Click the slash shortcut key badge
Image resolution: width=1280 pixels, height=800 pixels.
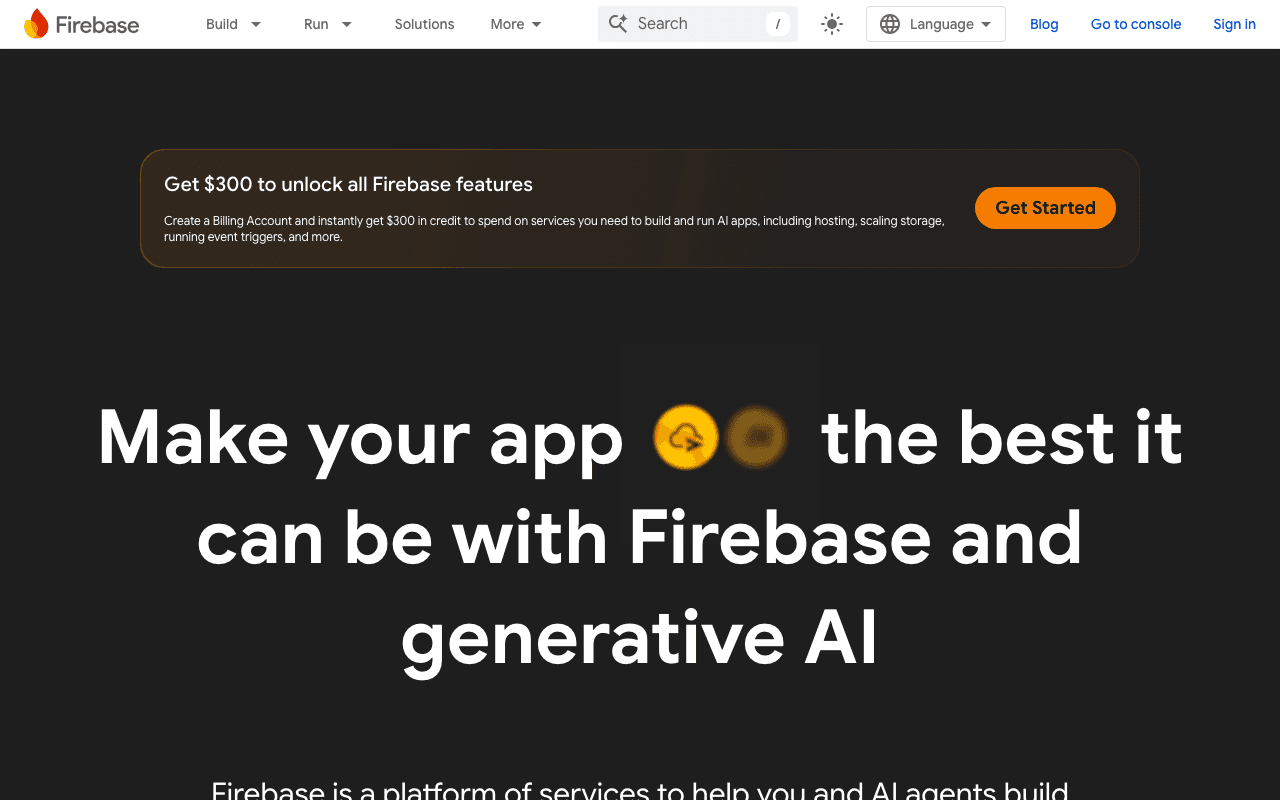tap(778, 24)
